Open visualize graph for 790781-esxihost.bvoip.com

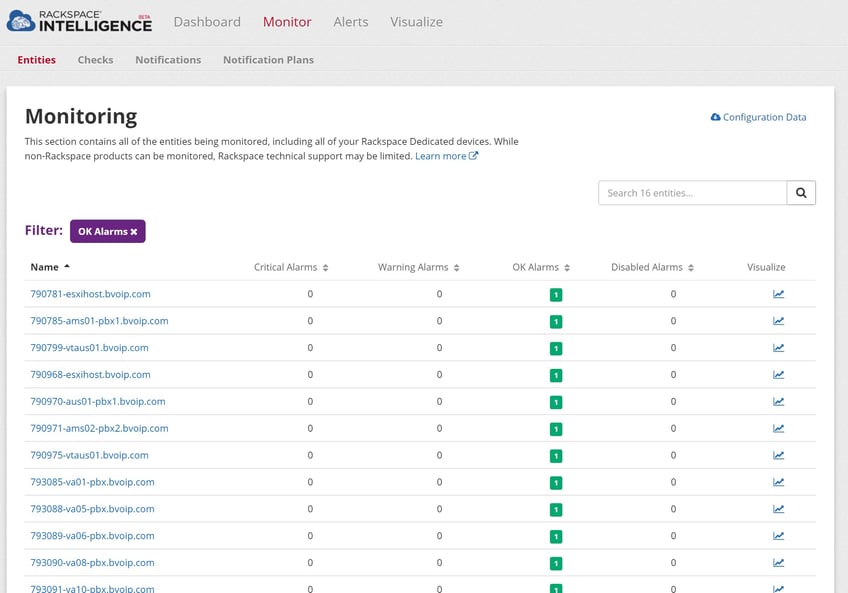coord(778,294)
